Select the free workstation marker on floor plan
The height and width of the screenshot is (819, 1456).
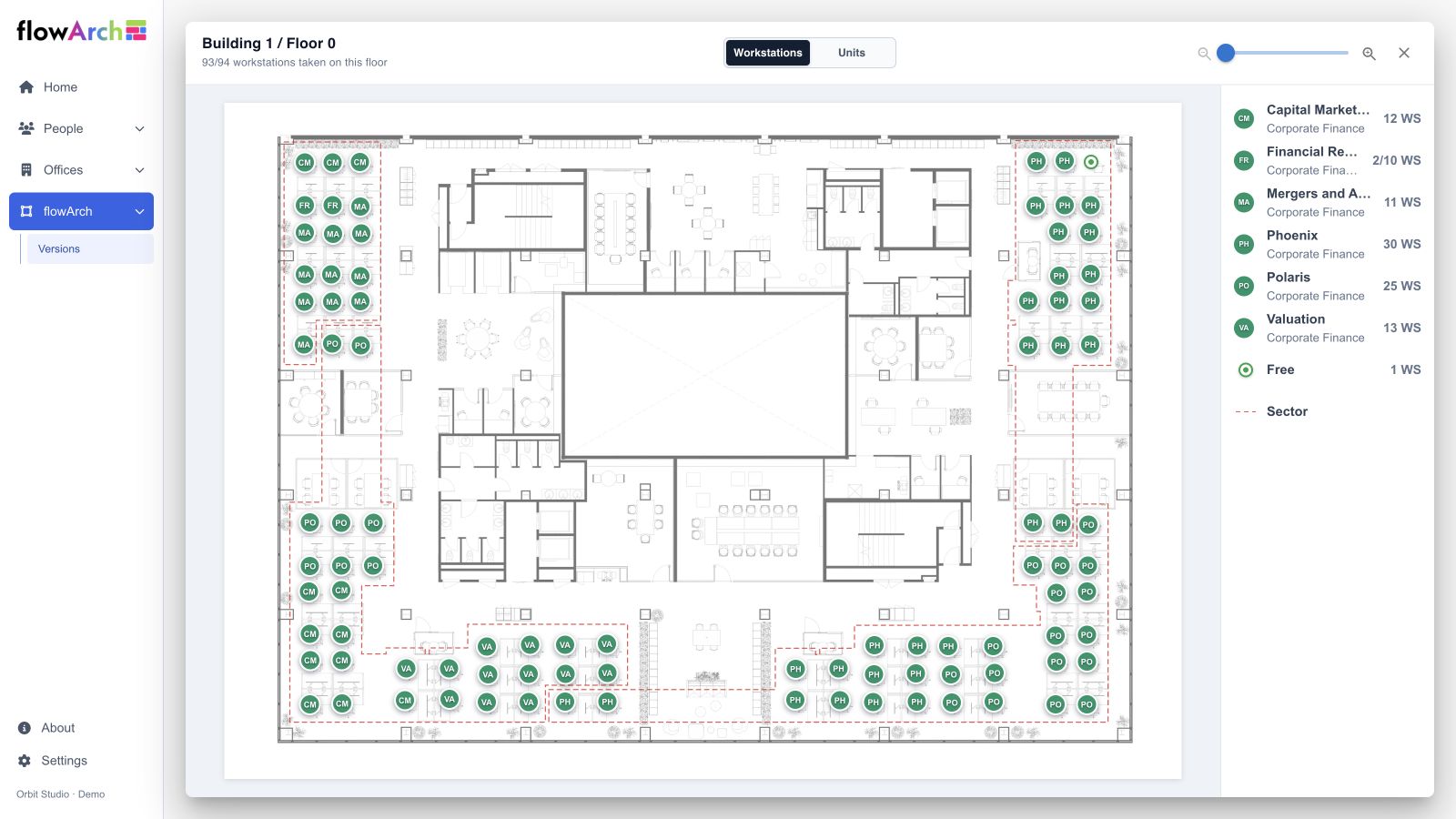coord(1091,162)
